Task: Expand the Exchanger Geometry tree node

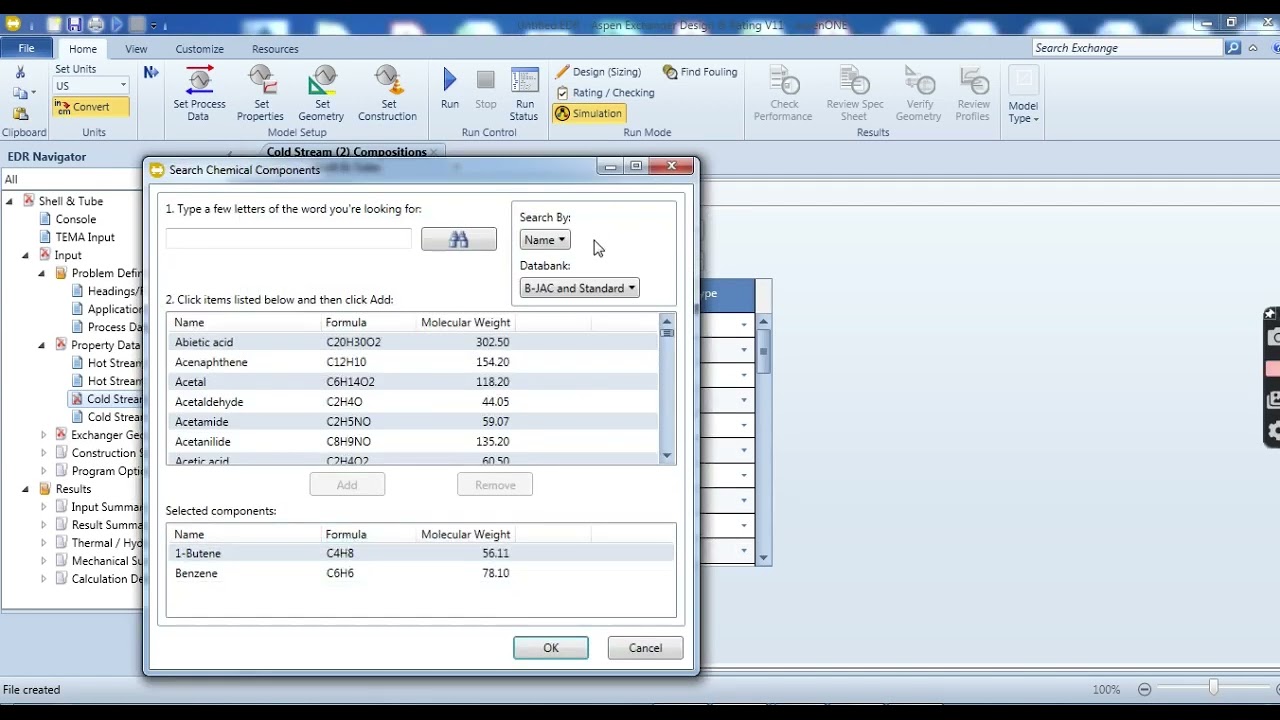Action: click(x=43, y=435)
